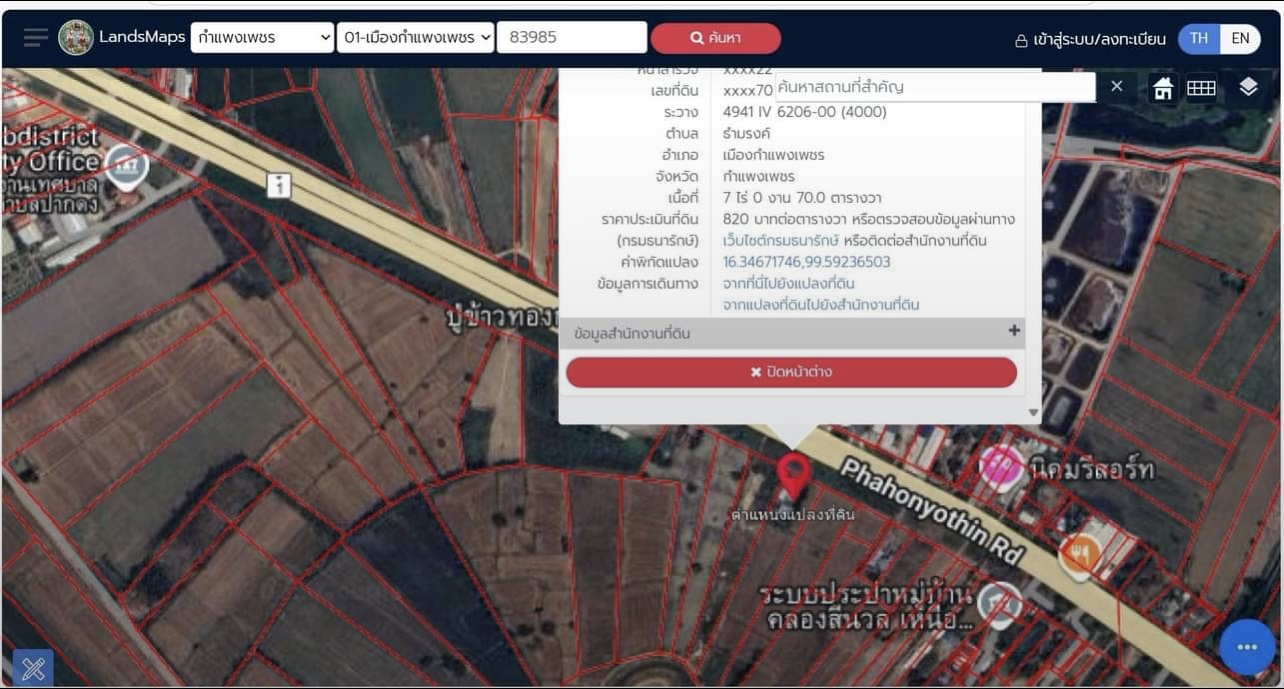Click the parcel coordinates link 16.34671746,99.59236503
The image size is (1284, 689).
[x=806, y=262]
